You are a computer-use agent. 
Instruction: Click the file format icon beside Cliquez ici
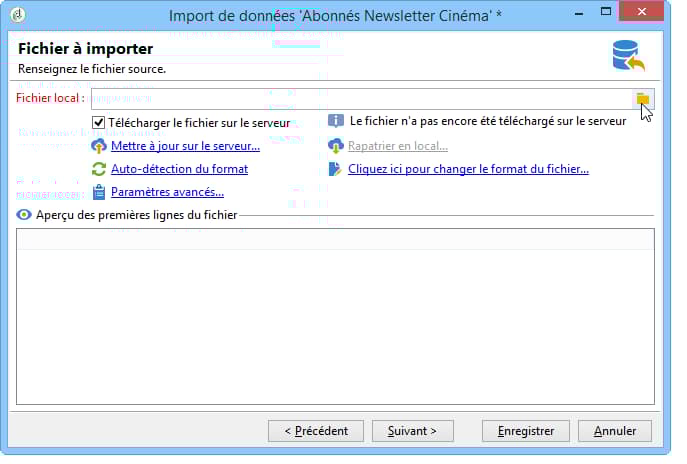(335, 169)
